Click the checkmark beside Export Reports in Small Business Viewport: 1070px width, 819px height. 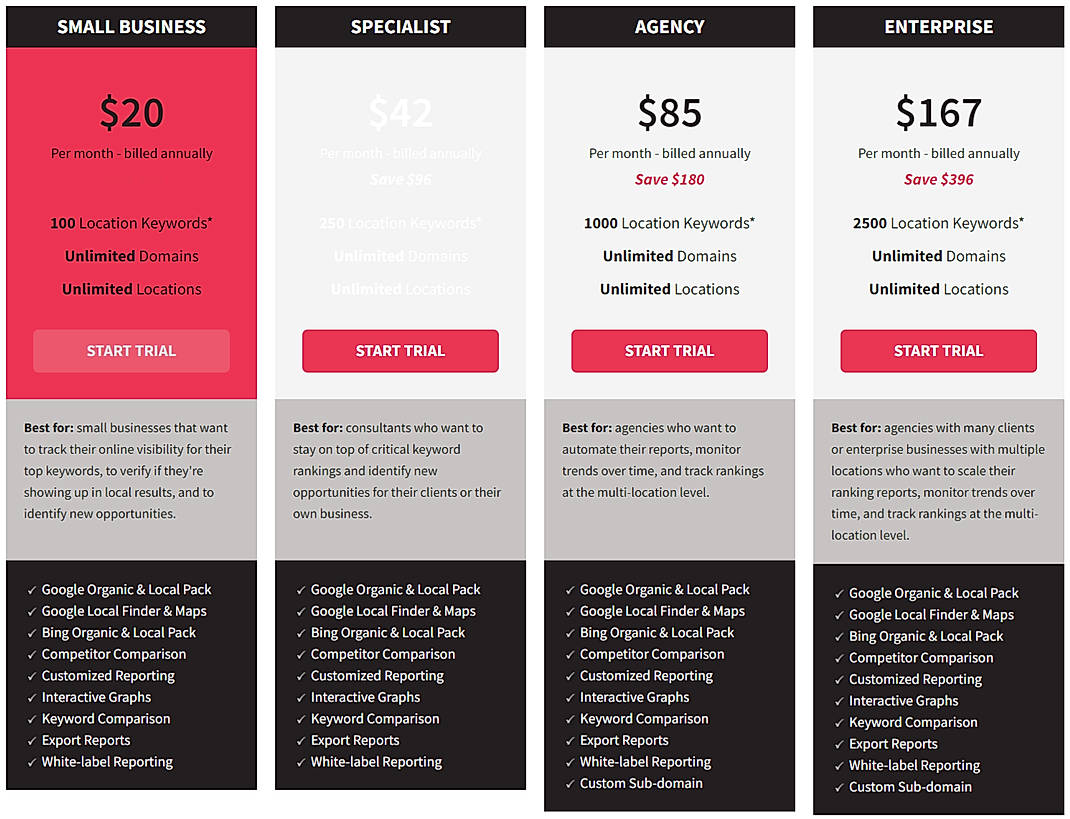pos(31,740)
